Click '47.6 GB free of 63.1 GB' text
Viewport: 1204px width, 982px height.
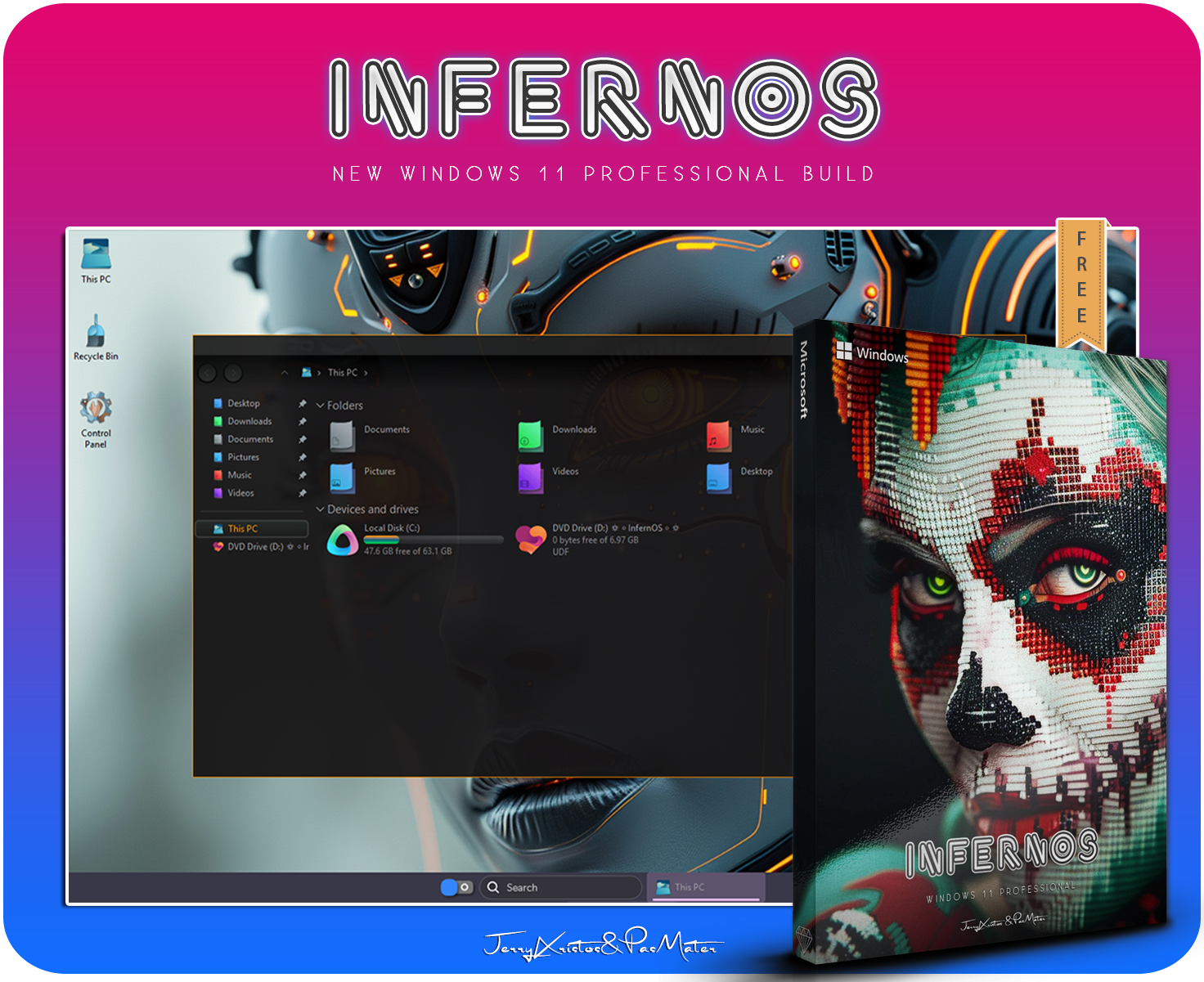pyautogui.click(x=408, y=551)
